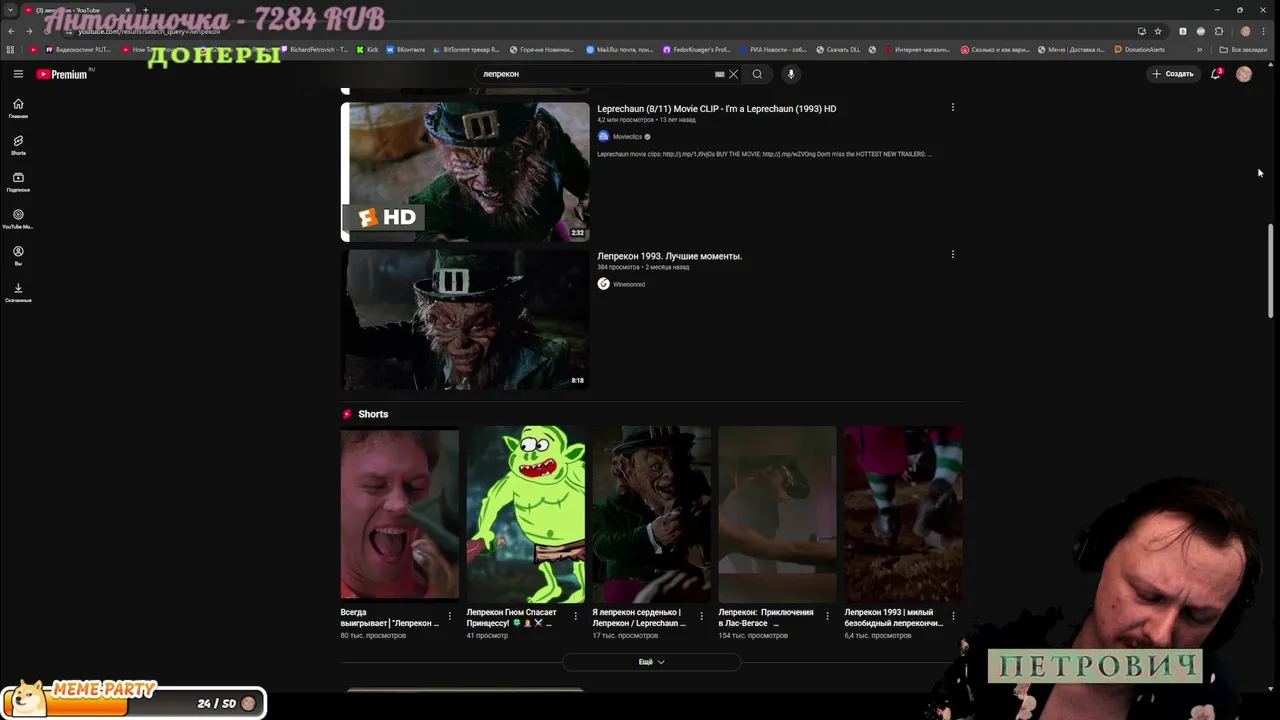
Task: Open the YouTube hamburger guide menu
Action: coord(18,74)
